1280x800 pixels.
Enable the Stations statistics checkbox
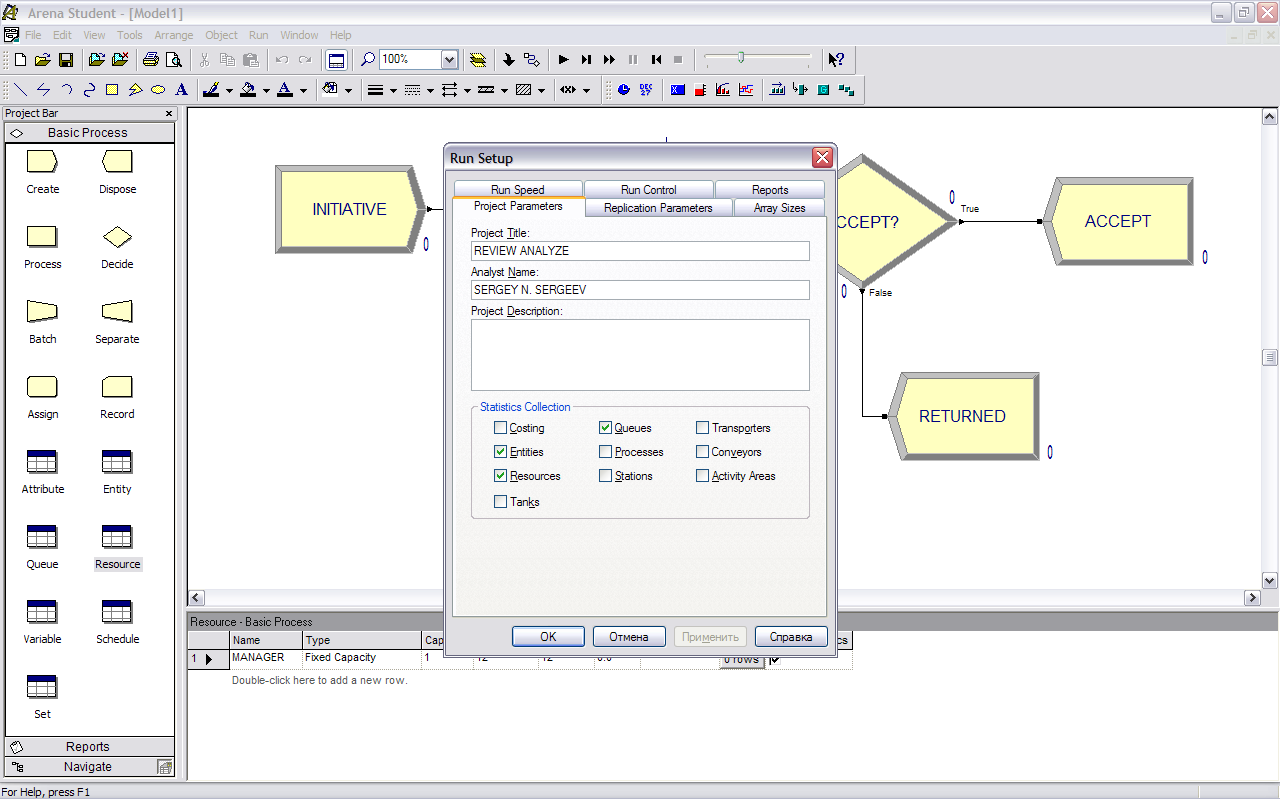point(605,476)
